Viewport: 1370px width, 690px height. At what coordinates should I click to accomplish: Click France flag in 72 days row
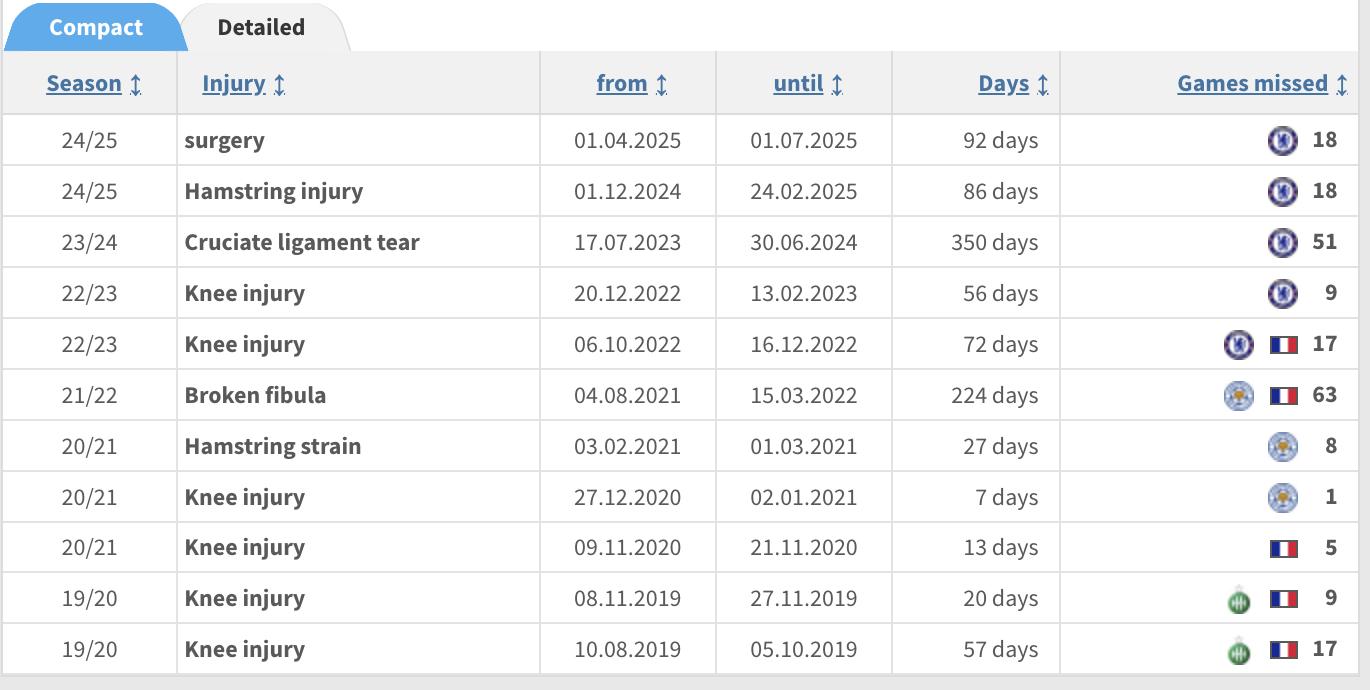coord(1284,345)
